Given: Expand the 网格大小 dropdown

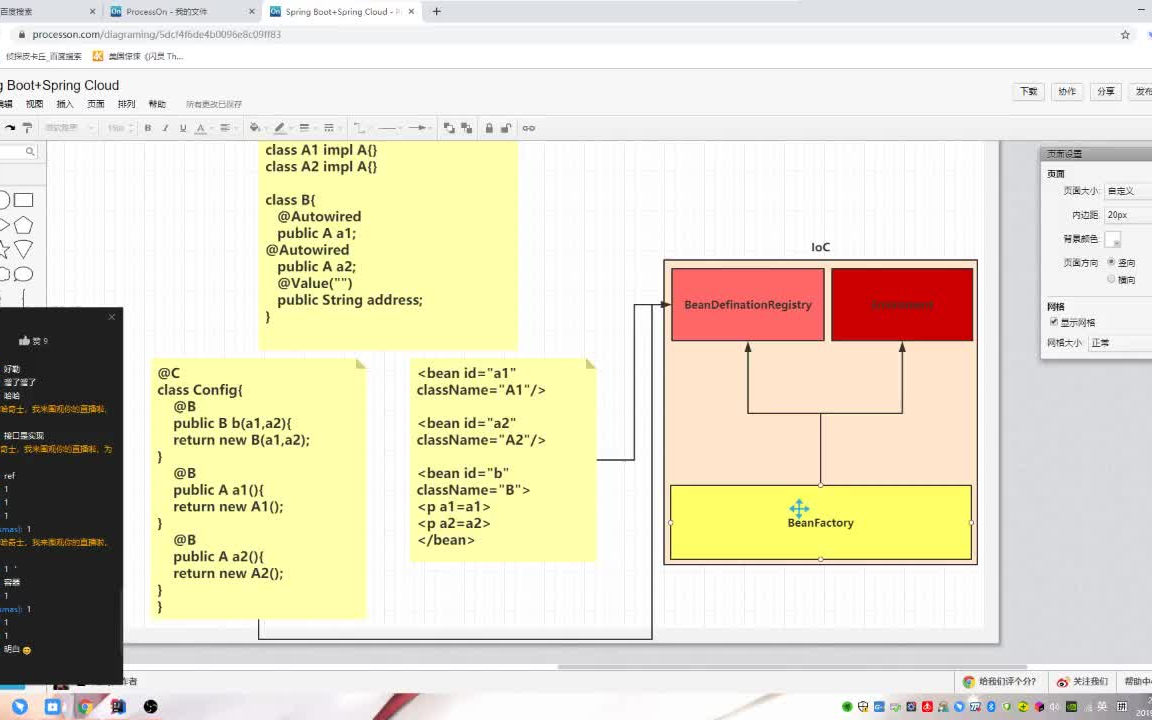Looking at the screenshot, I should (x=1120, y=343).
